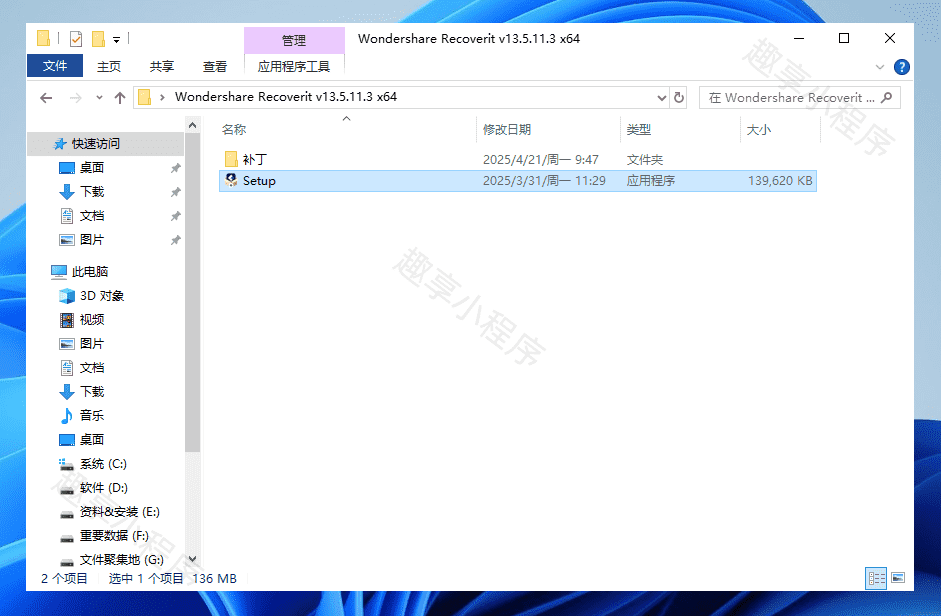Select the 管理 contextual tab header
The width and height of the screenshot is (941, 616).
coord(294,40)
